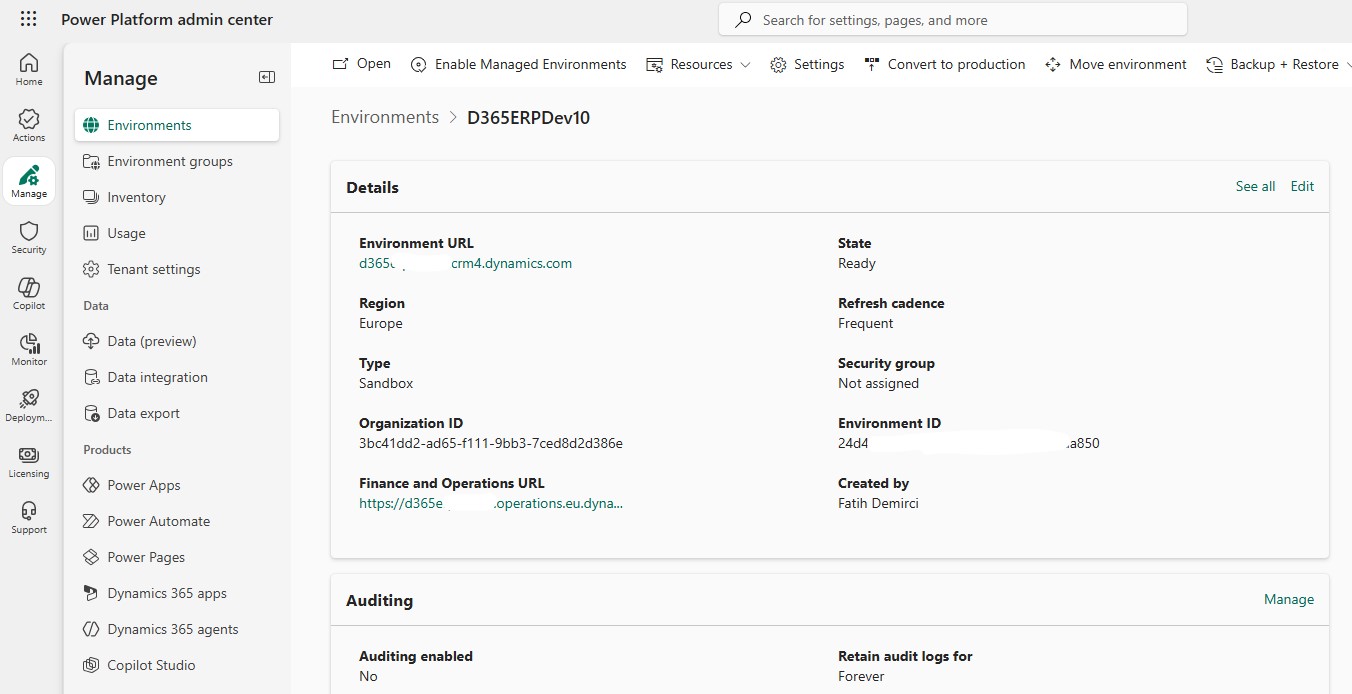Collapse the Manage navigation pane
1352x694 pixels.
point(266,77)
